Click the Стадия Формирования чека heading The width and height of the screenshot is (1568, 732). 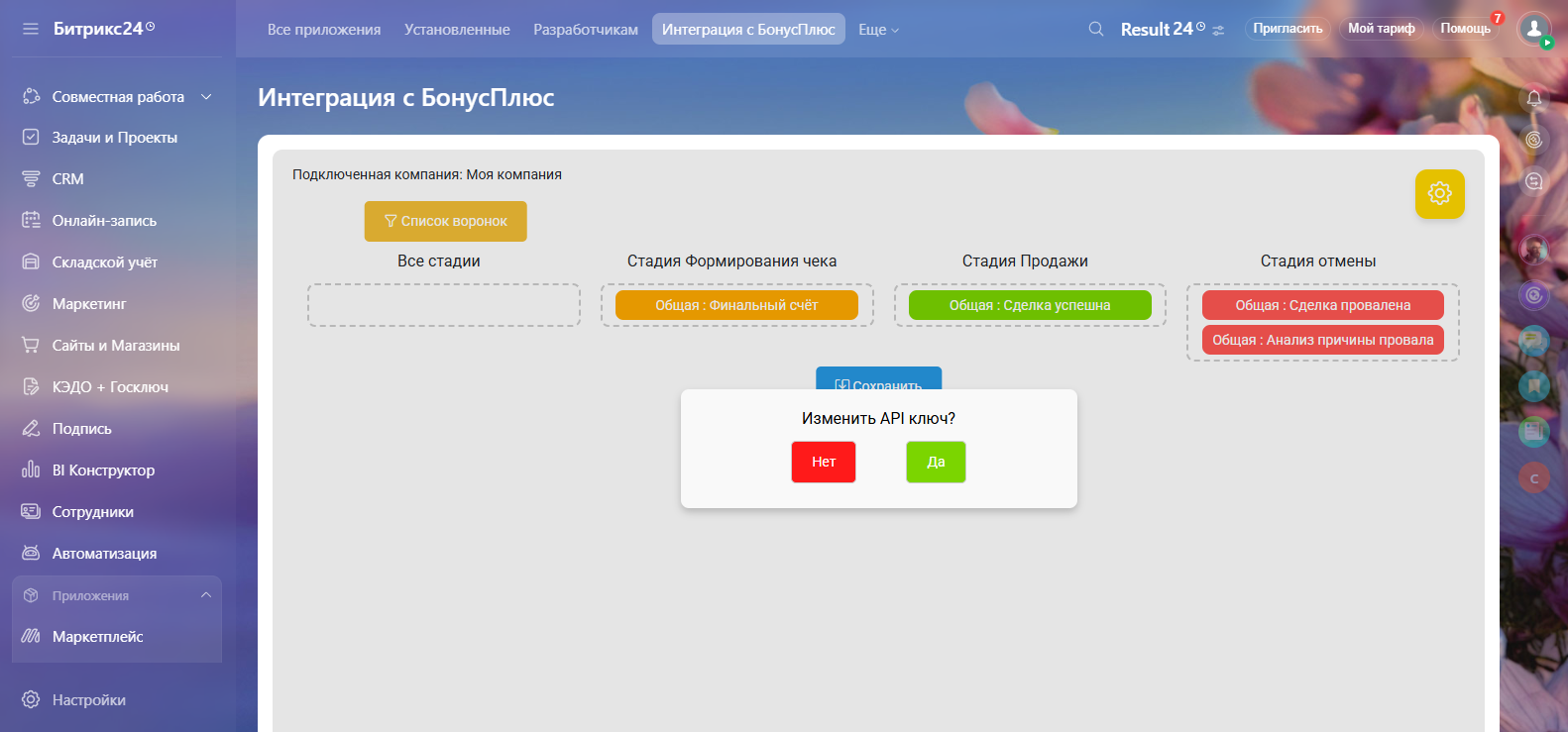point(732,261)
